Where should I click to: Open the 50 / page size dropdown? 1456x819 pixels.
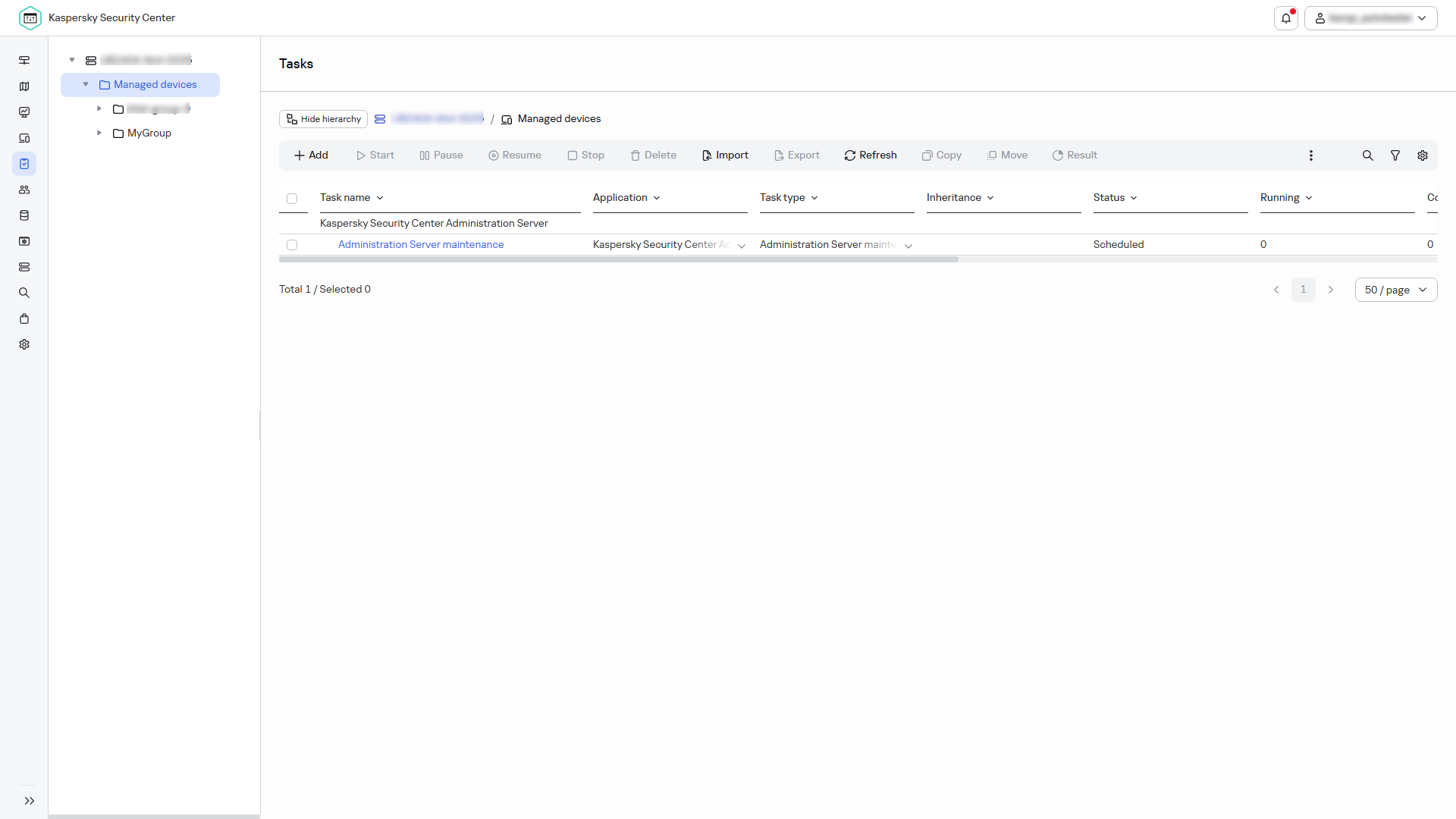pos(1396,290)
